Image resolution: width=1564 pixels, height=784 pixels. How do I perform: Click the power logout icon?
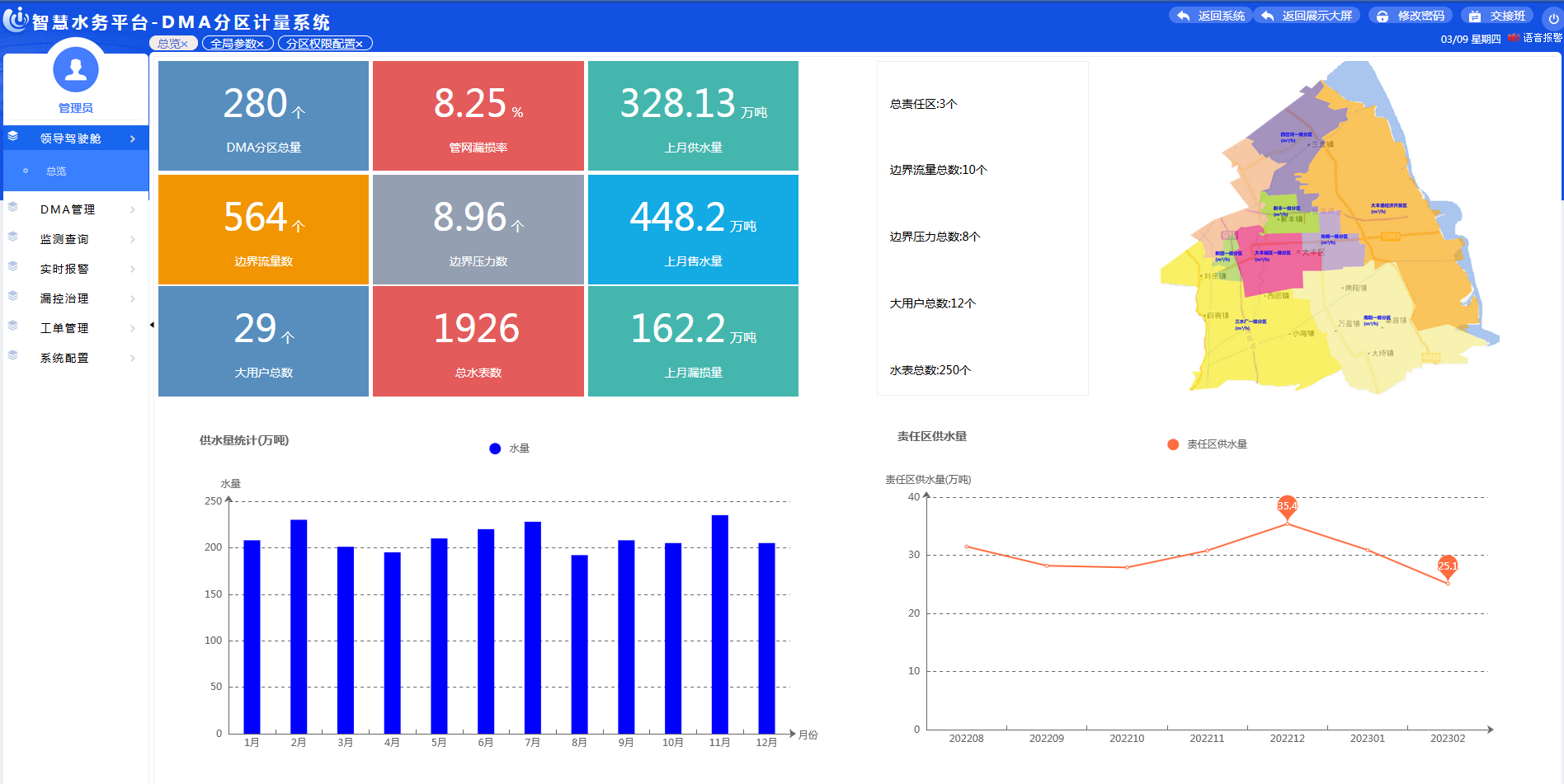[x=1553, y=18]
